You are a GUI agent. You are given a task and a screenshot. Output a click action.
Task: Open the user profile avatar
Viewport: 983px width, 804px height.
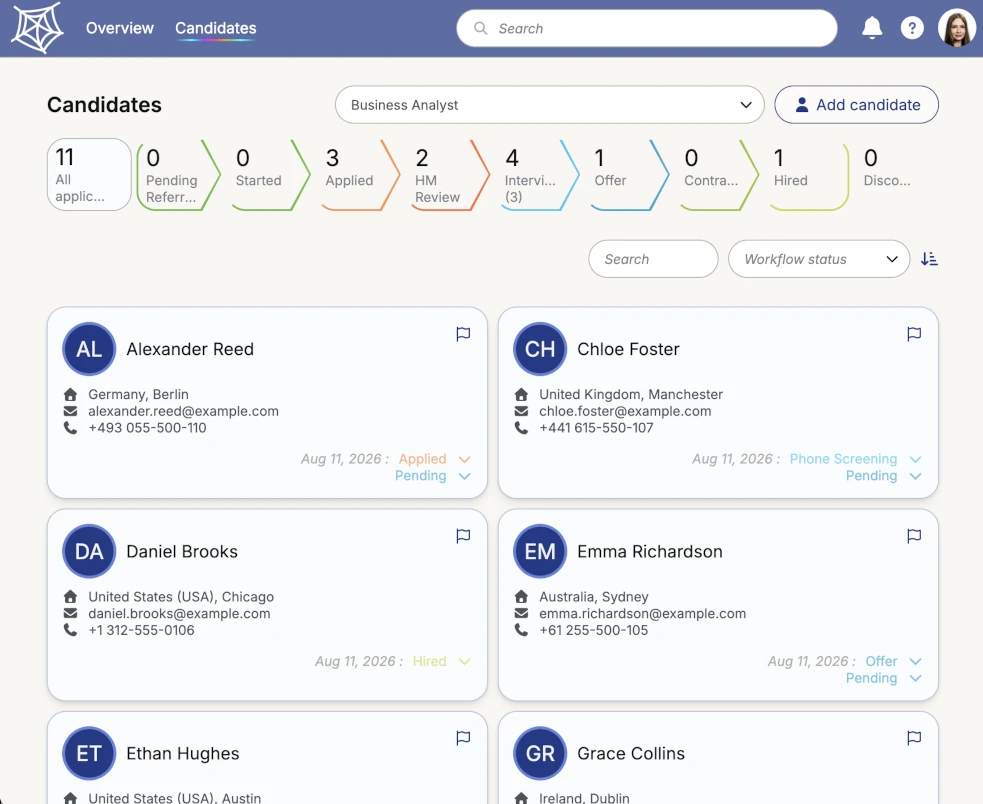click(x=956, y=28)
